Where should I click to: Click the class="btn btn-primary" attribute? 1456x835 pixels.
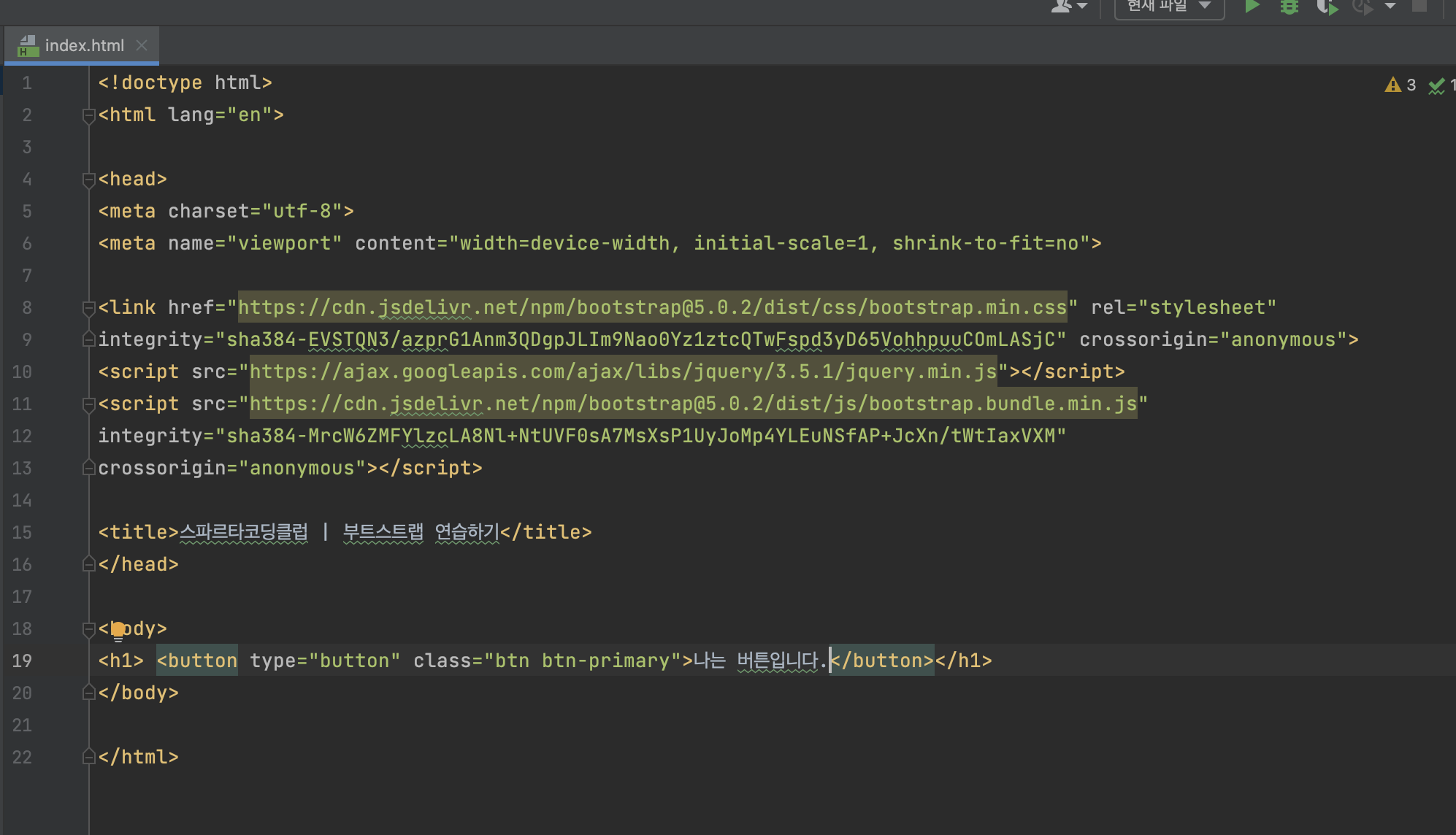[x=547, y=661]
